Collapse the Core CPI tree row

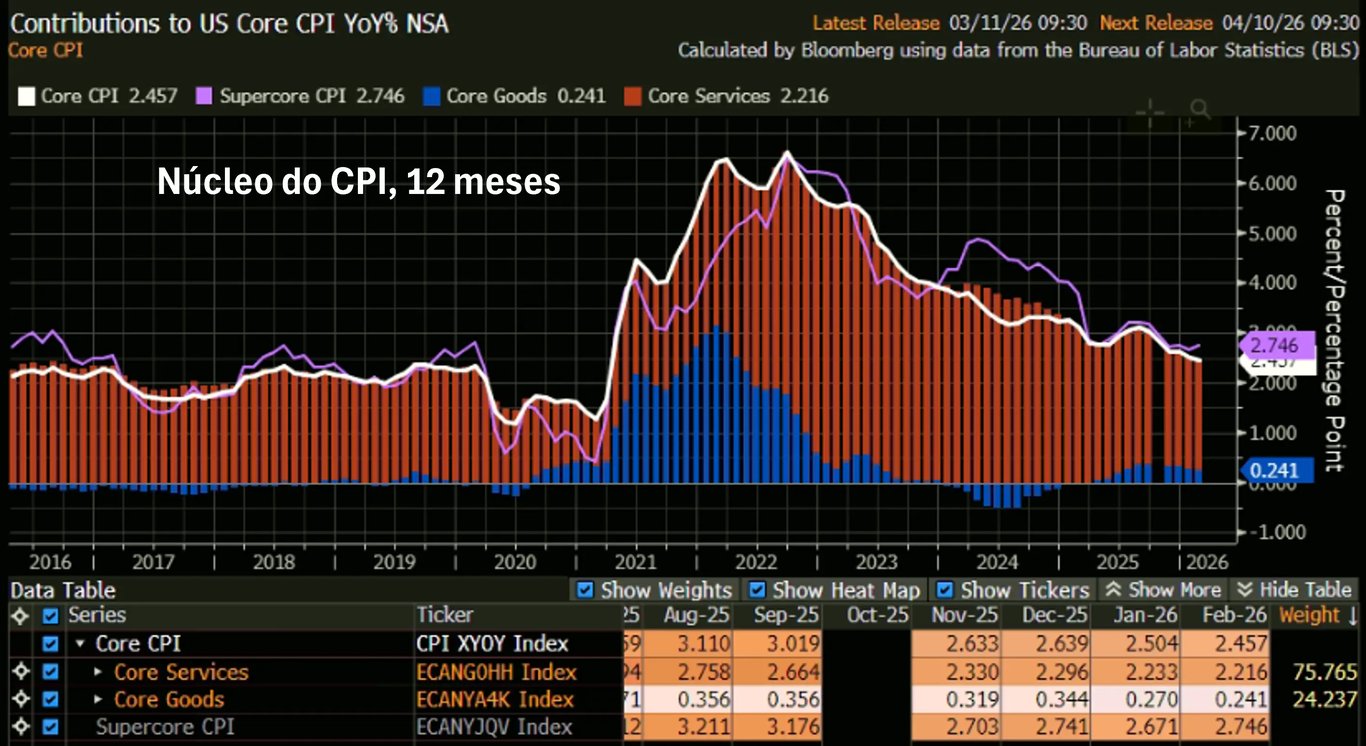(81, 644)
